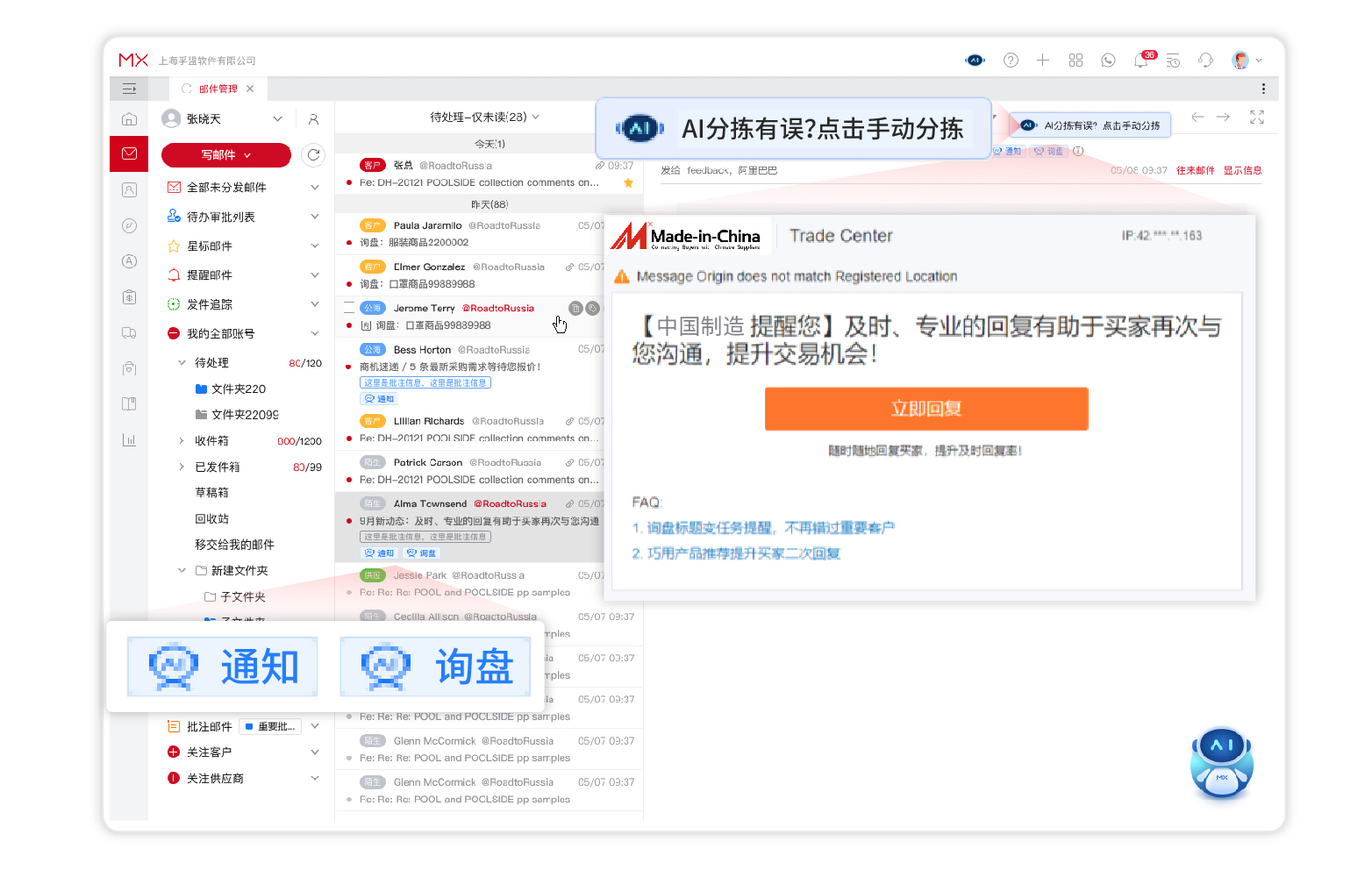Open notifications via the bell icon showing 36

1140,60
